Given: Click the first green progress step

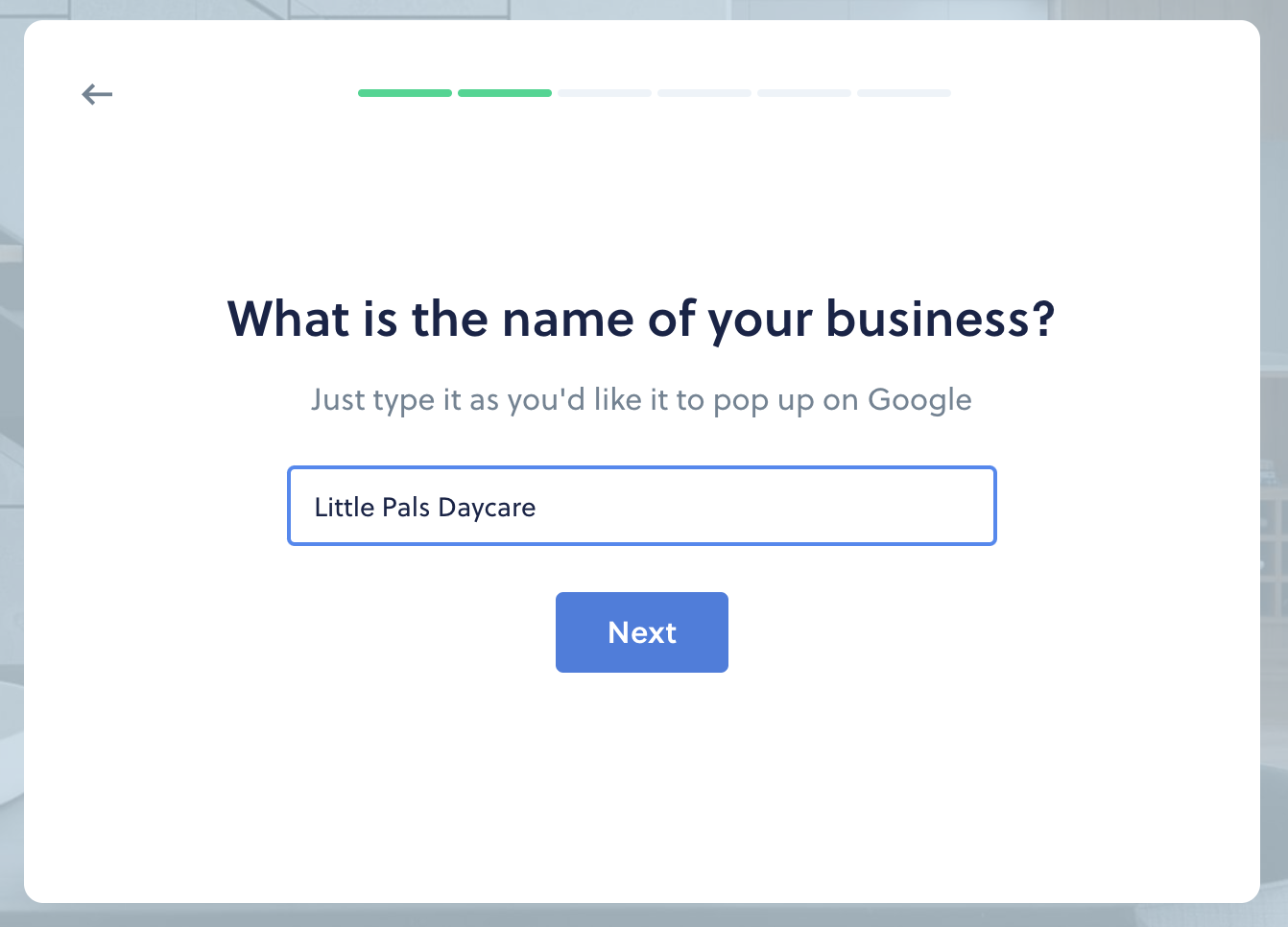Looking at the screenshot, I should [405, 93].
